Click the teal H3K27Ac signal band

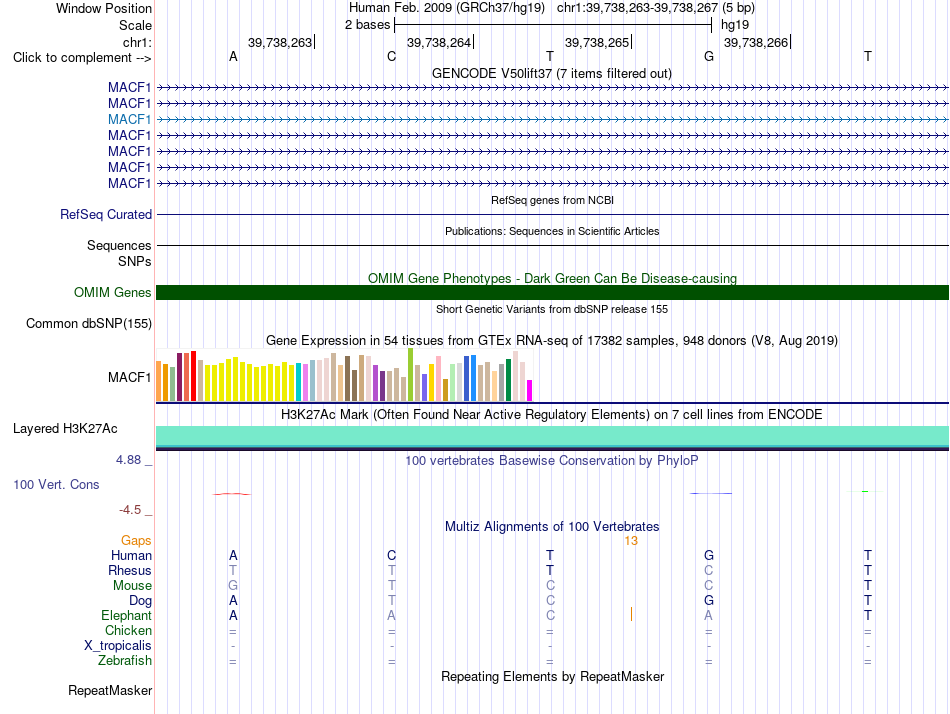(552, 436)
